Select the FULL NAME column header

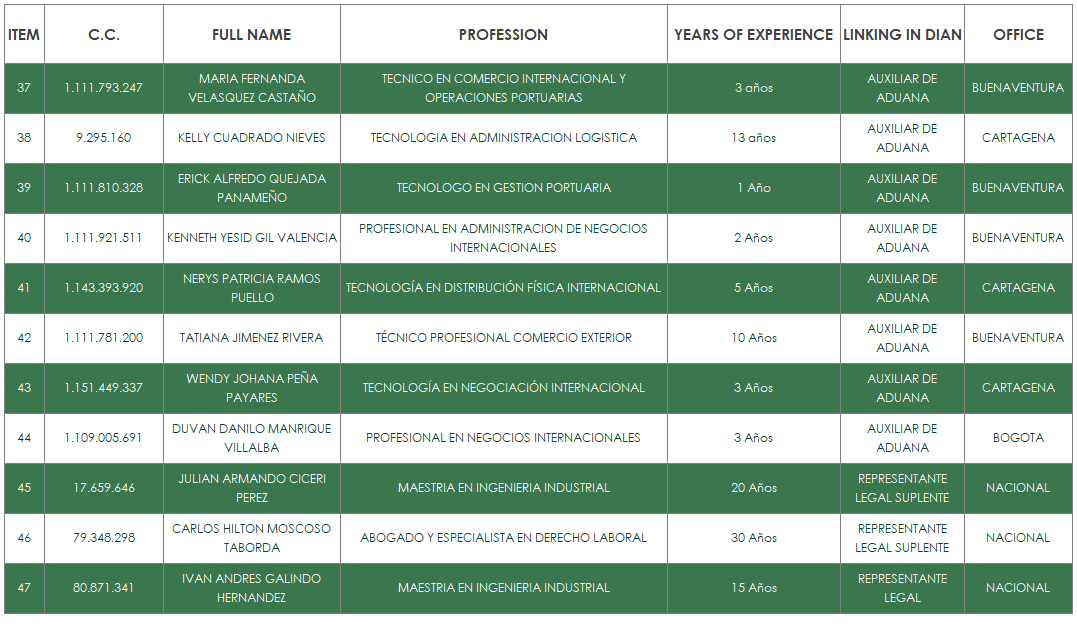(251, 34)
